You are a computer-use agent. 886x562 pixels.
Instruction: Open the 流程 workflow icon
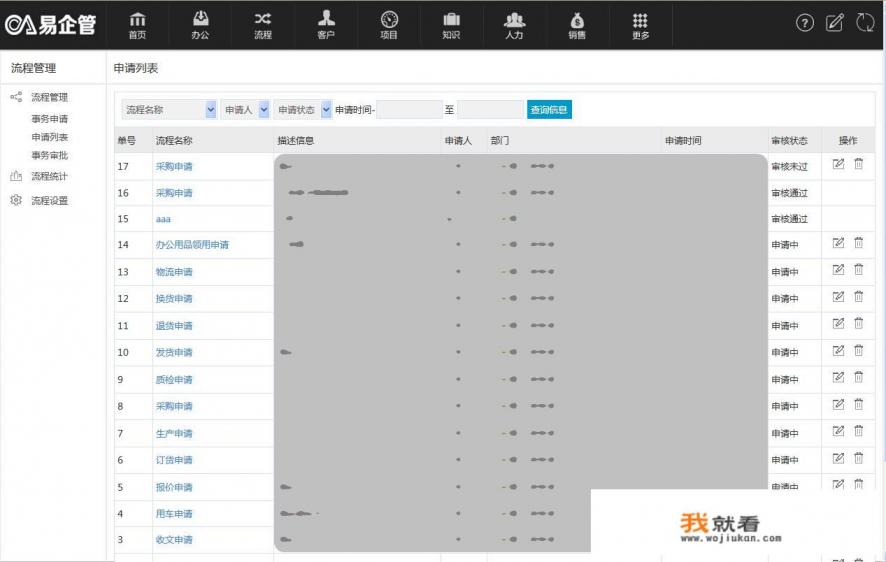coord(263,25)
